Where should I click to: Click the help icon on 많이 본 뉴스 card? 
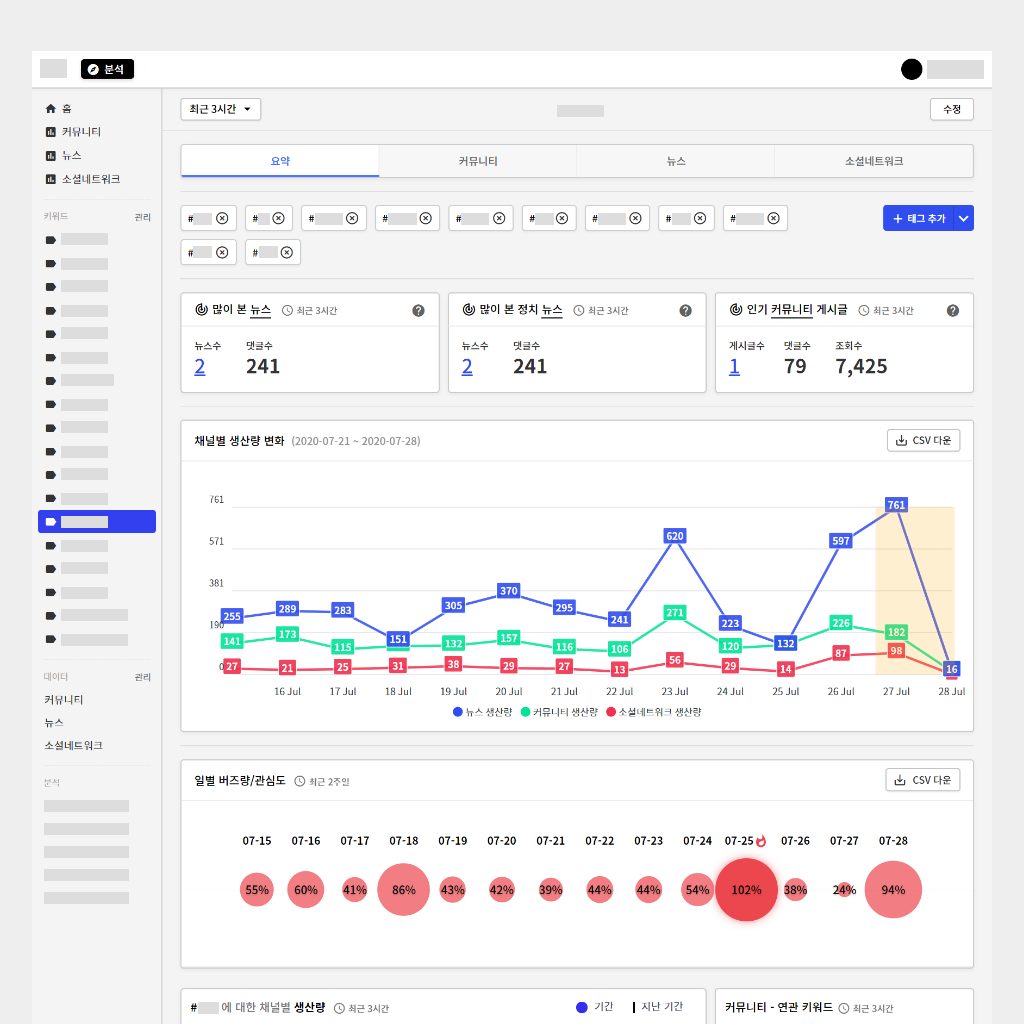click(418, 311)
